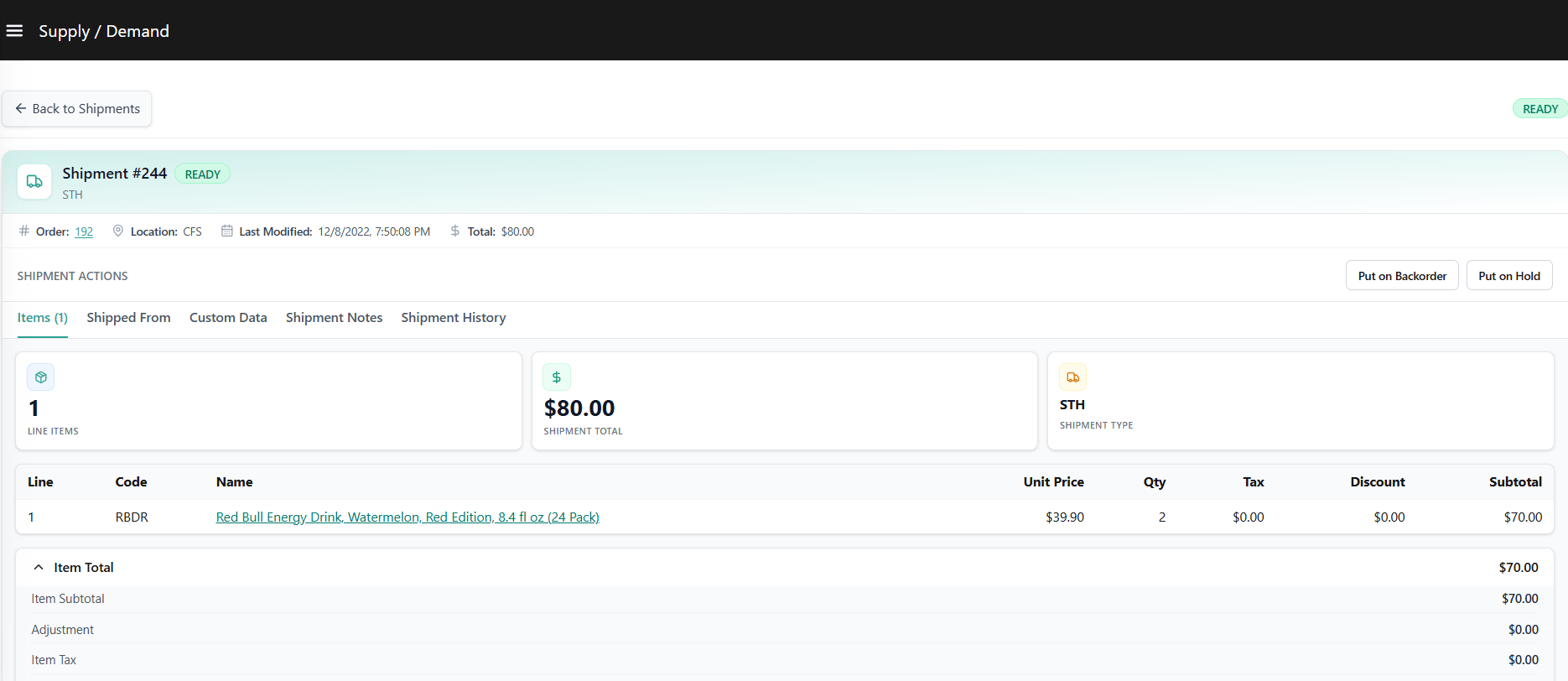Click the Item Tax row label
This screenshot has height=681, width=1568.
point(54,660)
